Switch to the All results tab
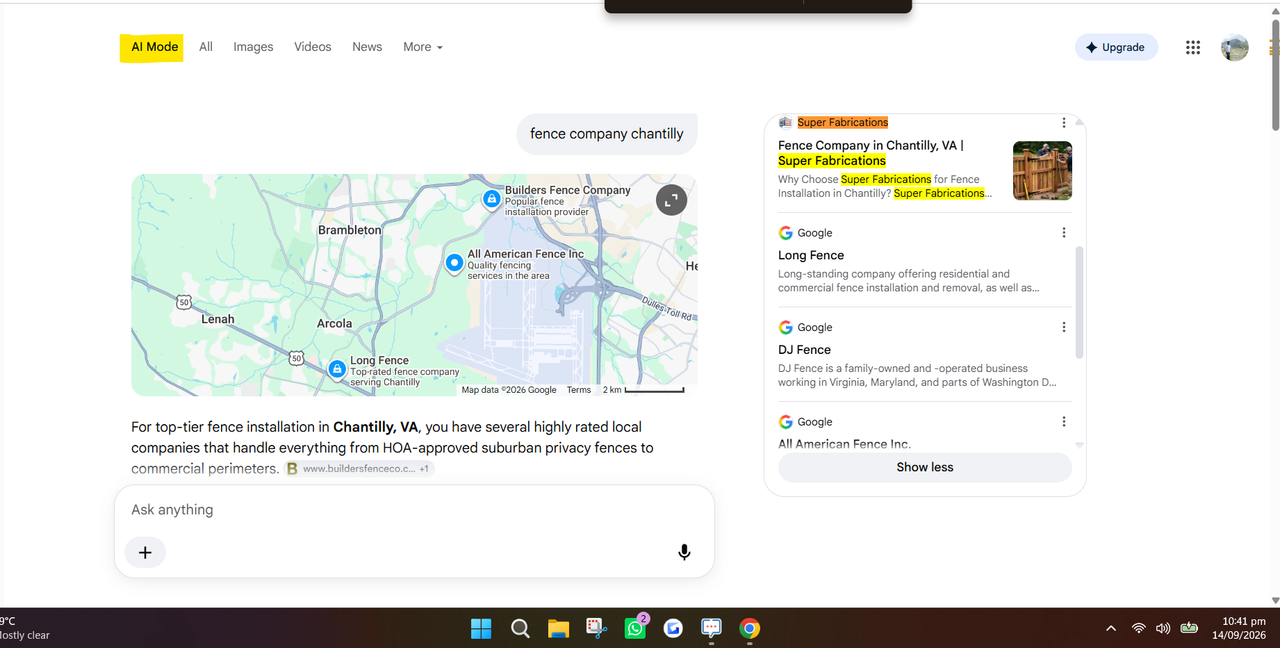 point(206,47)
